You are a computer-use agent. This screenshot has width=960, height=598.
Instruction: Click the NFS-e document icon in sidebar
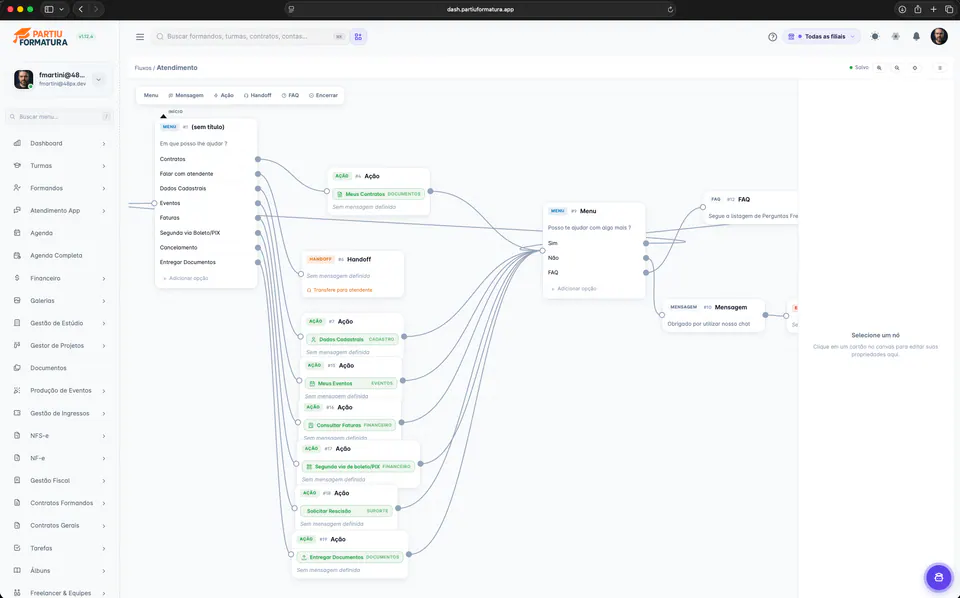coord(17,435)
